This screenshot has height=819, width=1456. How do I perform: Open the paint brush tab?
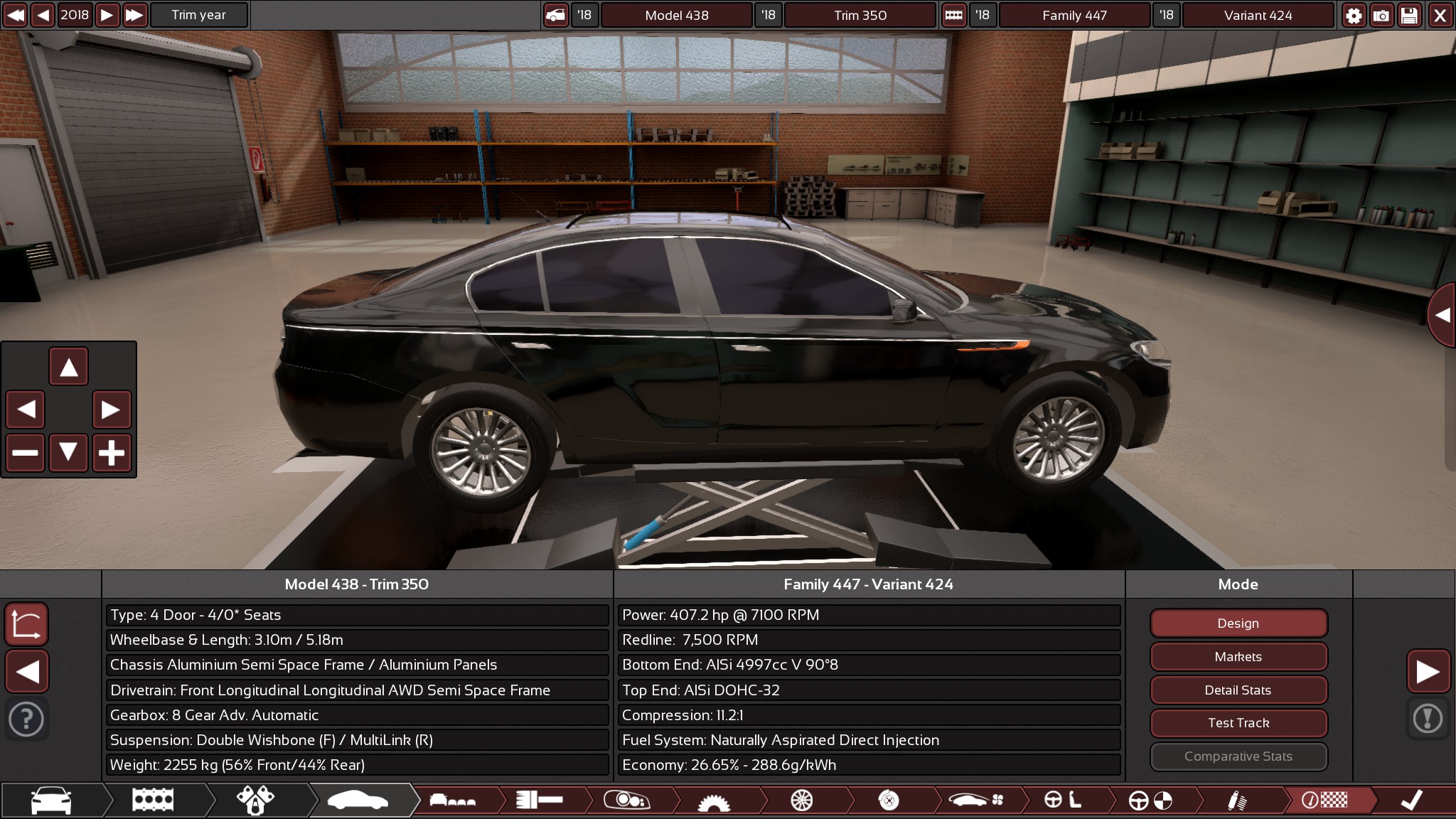(x=540, y=801)
